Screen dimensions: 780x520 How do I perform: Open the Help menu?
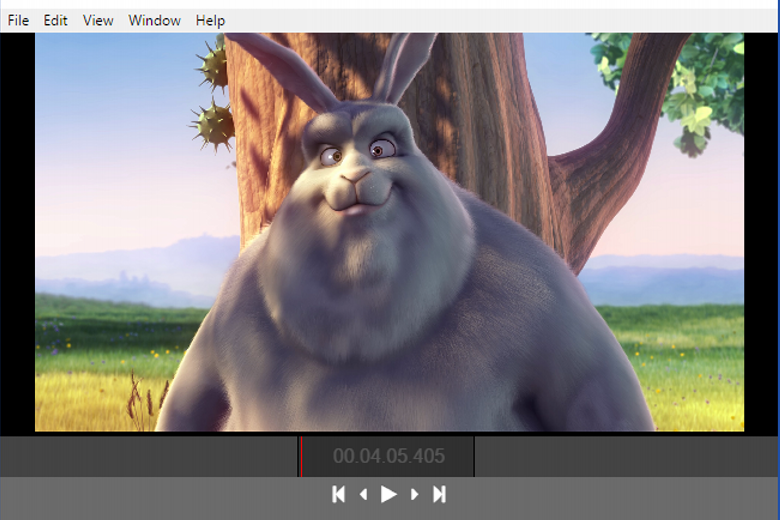[210, 20]
